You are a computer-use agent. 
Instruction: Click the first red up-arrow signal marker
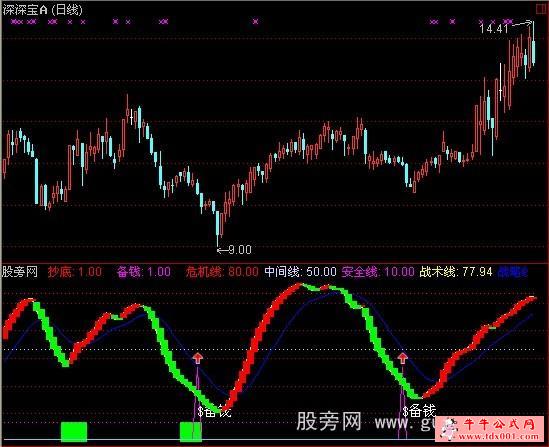198,358
